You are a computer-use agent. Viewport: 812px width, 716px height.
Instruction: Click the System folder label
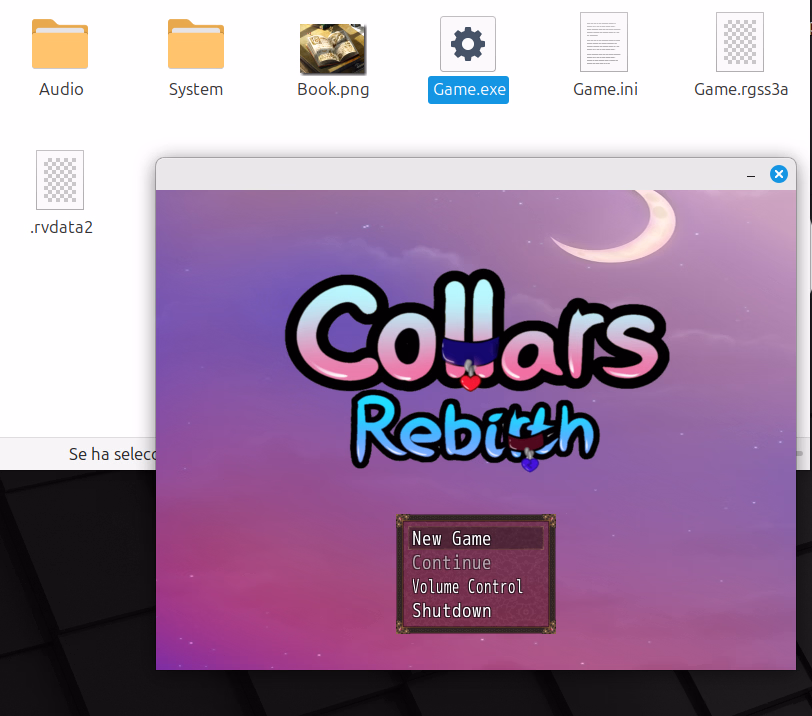pos(196,89)
